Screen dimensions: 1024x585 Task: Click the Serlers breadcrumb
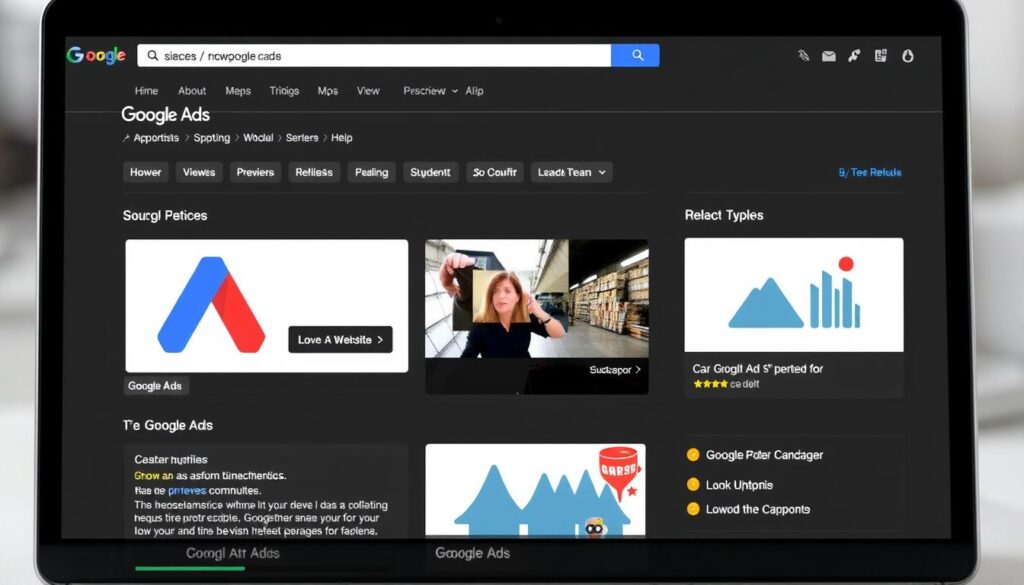pos(302,138)
